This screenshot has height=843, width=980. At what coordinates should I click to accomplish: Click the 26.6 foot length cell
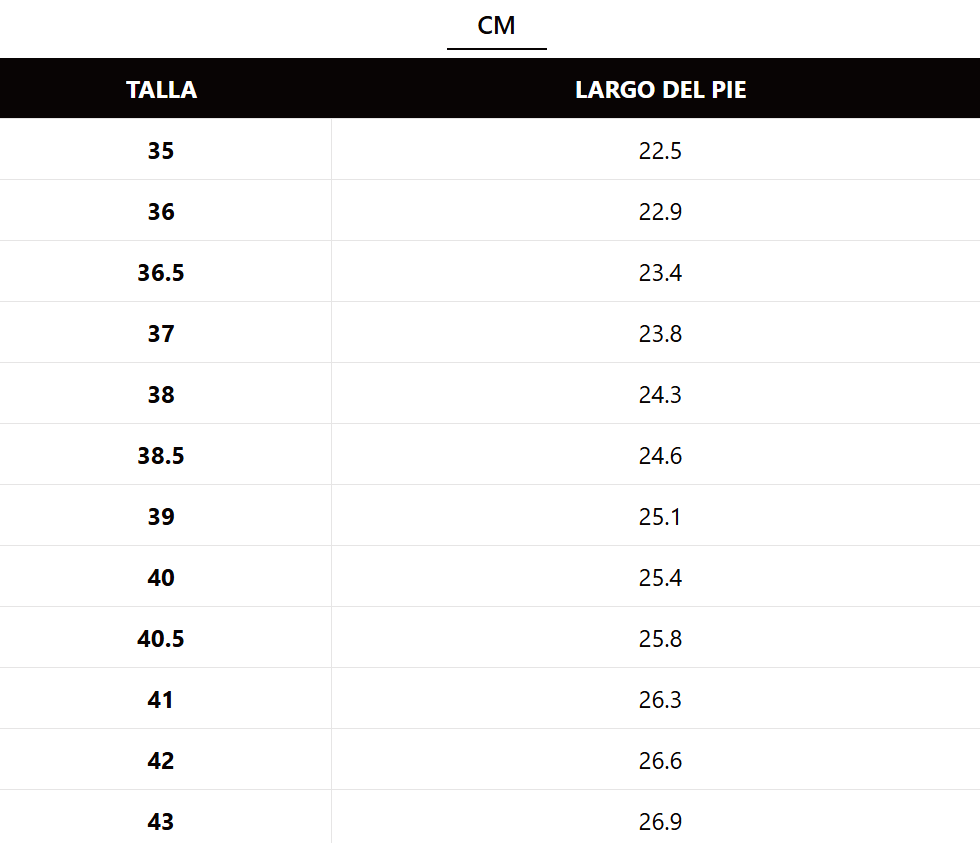pyautogui.click(x=660, y=761)
